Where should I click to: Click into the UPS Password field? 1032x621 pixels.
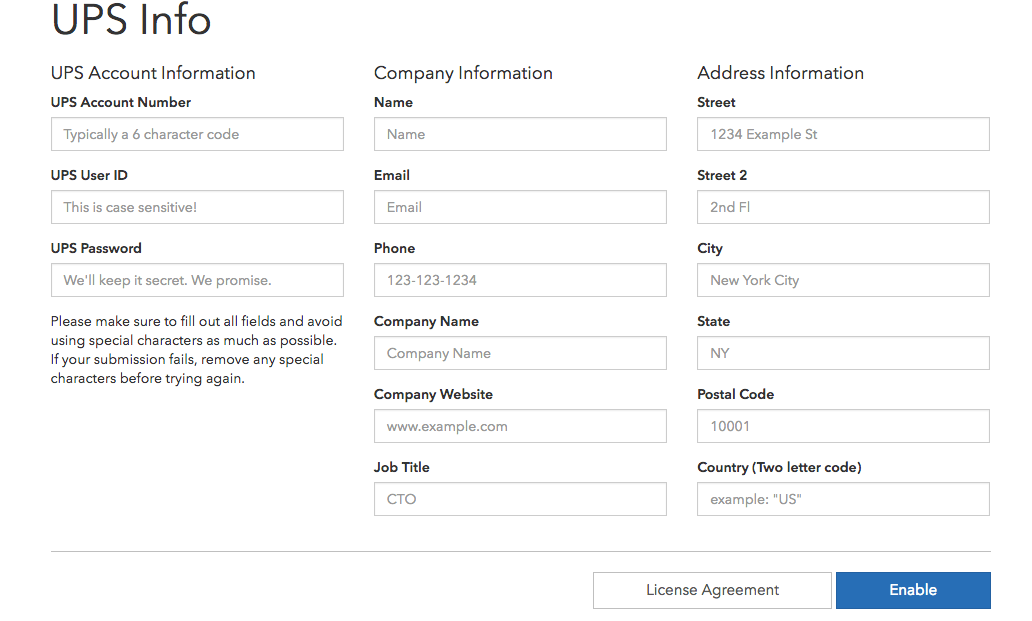[x=197, y=280]
